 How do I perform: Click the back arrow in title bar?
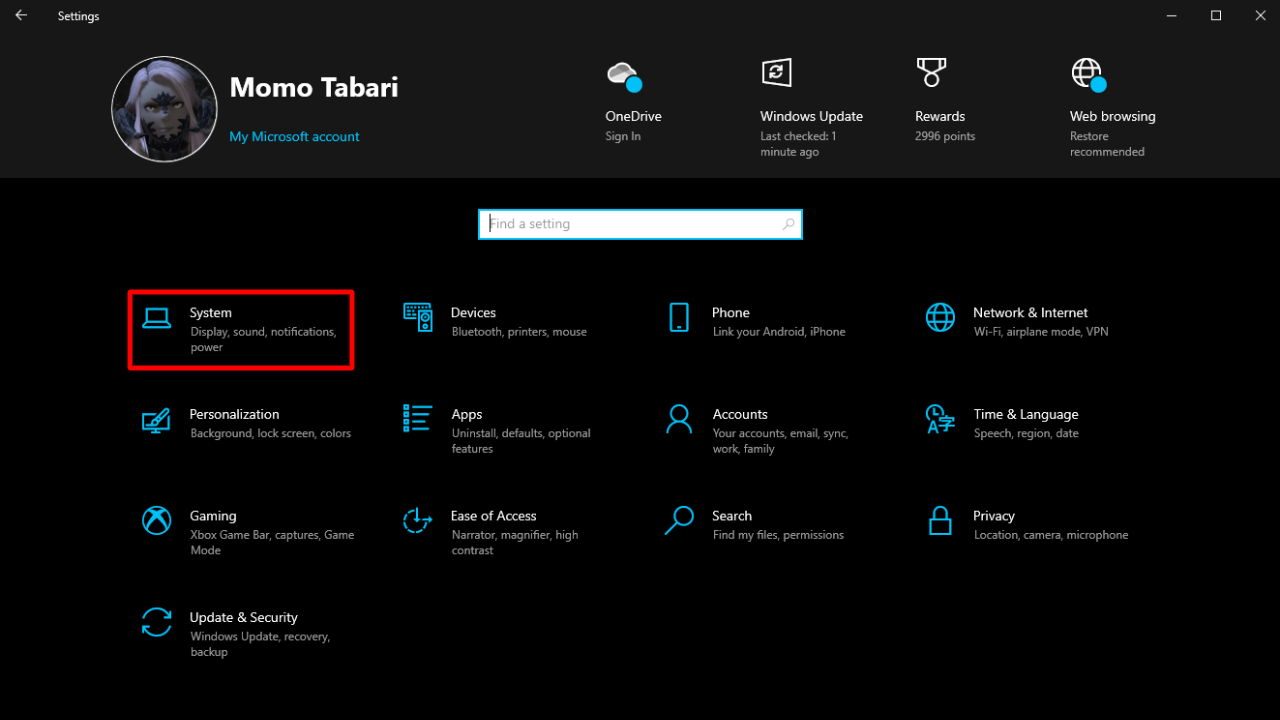tap(21, 16)
